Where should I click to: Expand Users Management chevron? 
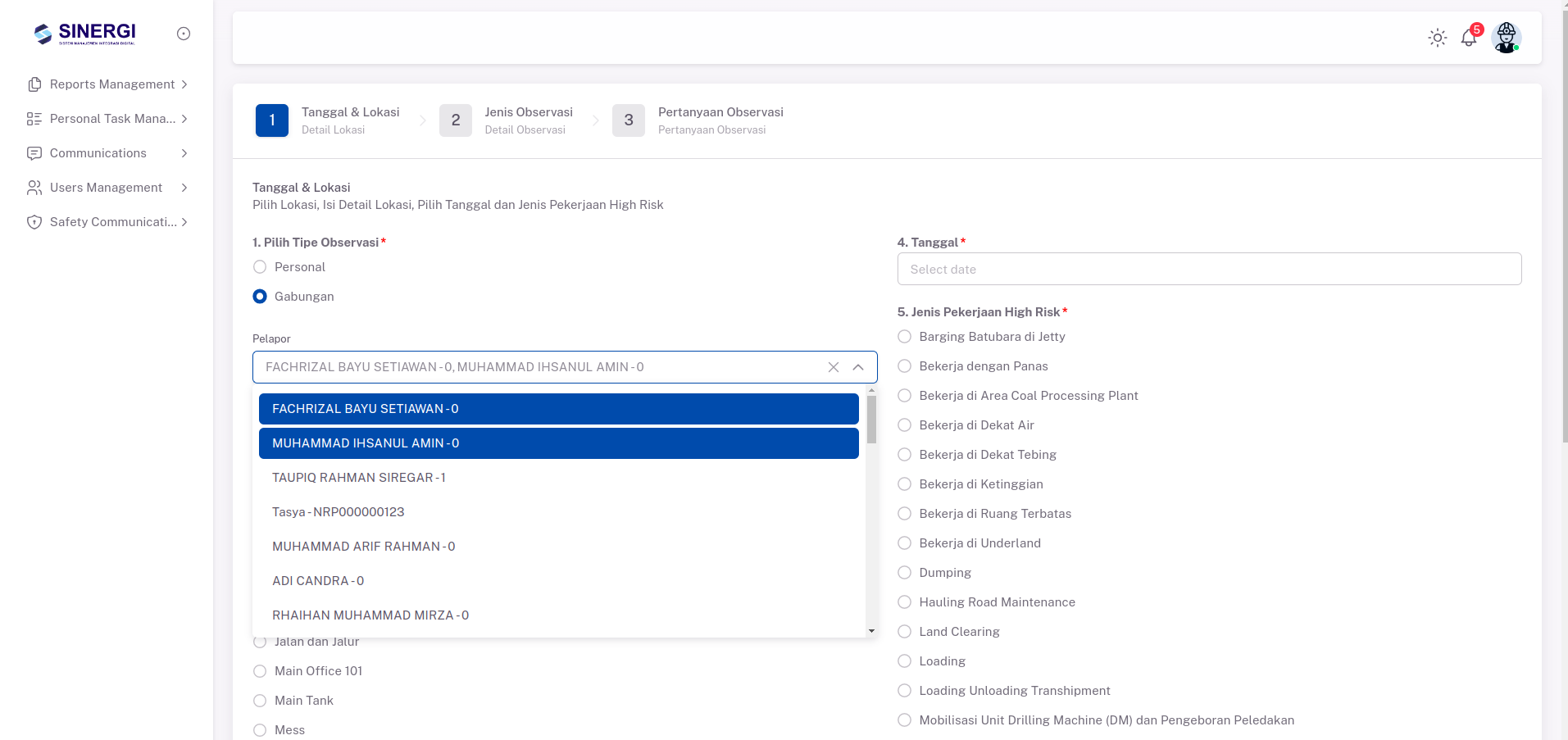[184, 188]
